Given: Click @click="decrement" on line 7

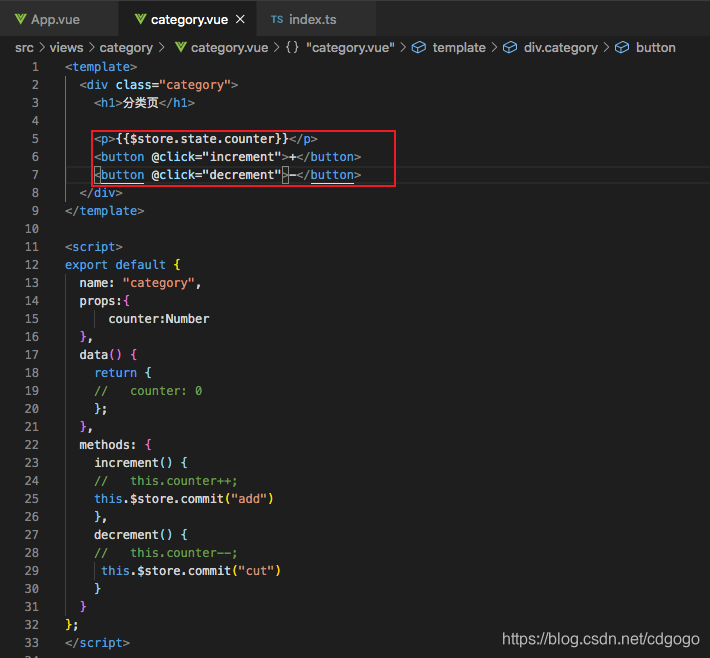Looking at the screenshot, I should pos(216,175).
